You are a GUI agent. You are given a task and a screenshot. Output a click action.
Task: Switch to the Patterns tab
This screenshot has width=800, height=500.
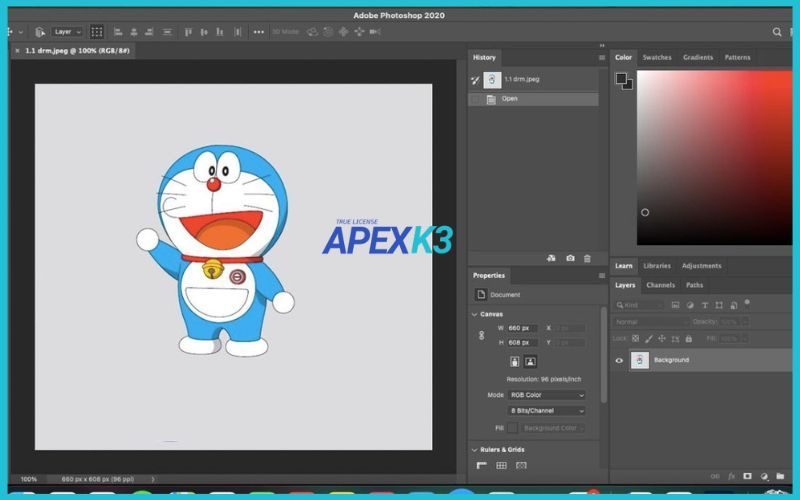point(737,58)
